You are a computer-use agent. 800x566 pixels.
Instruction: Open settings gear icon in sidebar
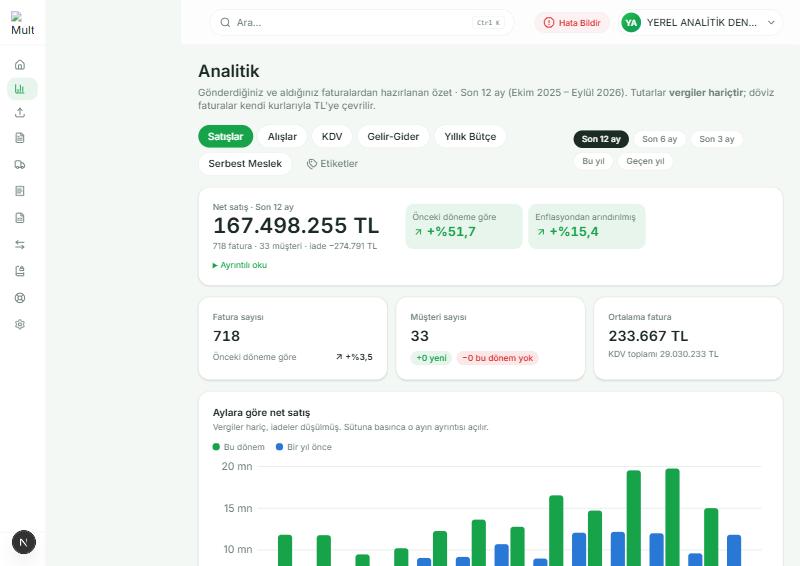(20, 324)
